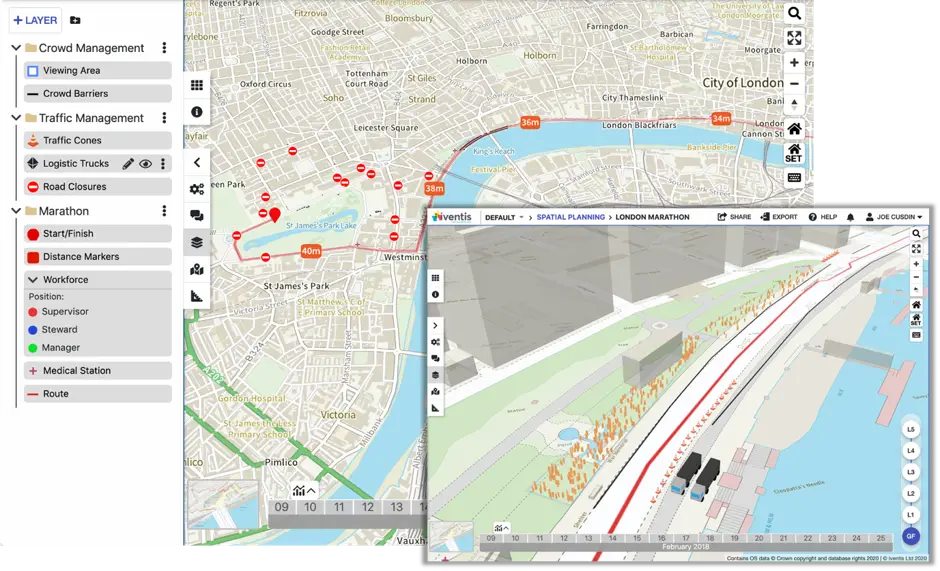940x571 pixels.
Task: Select the Road Closures layer
Action: coord(98,187)
